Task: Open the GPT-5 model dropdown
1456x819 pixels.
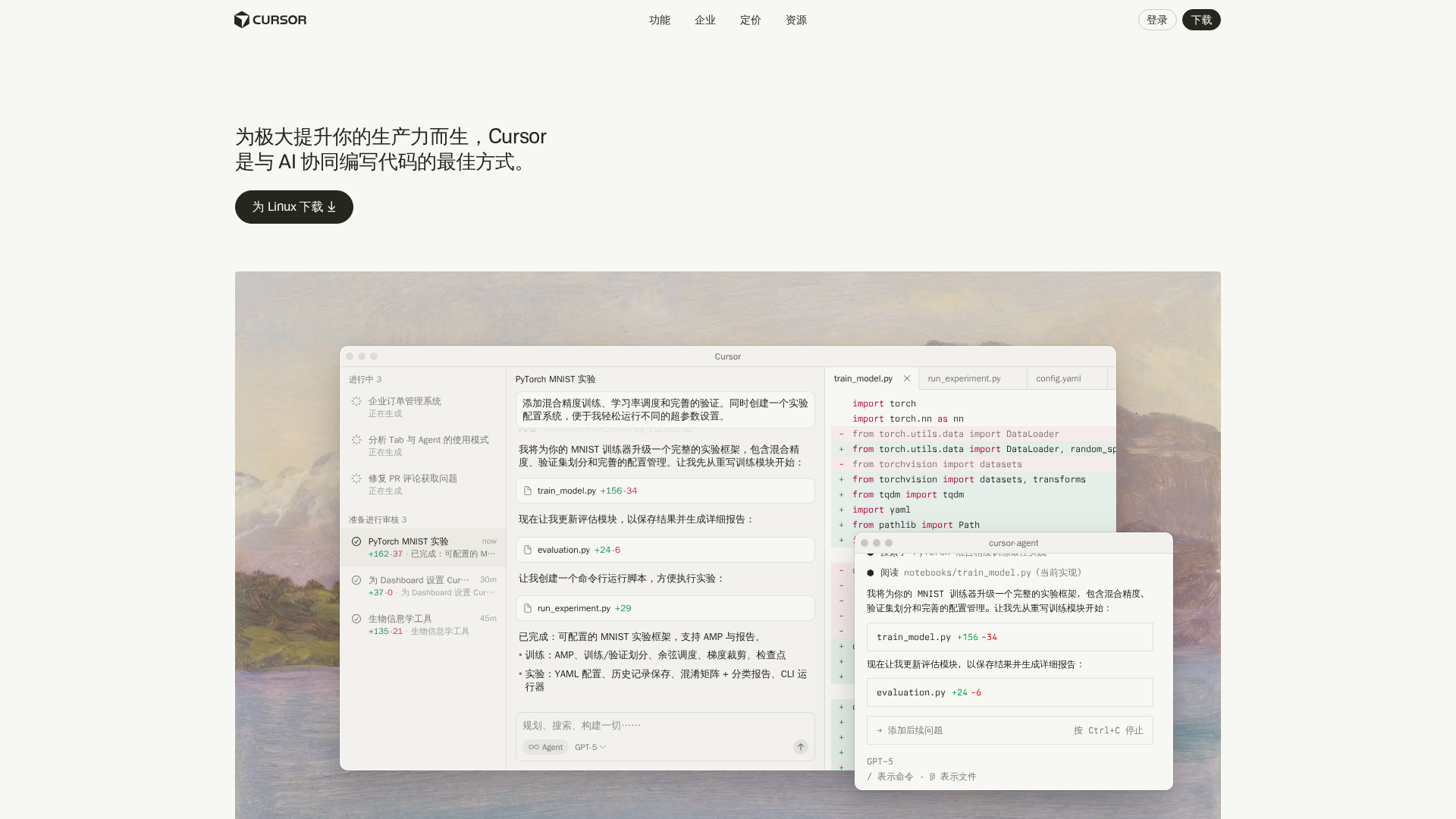Action: click(x=589, y=747)
